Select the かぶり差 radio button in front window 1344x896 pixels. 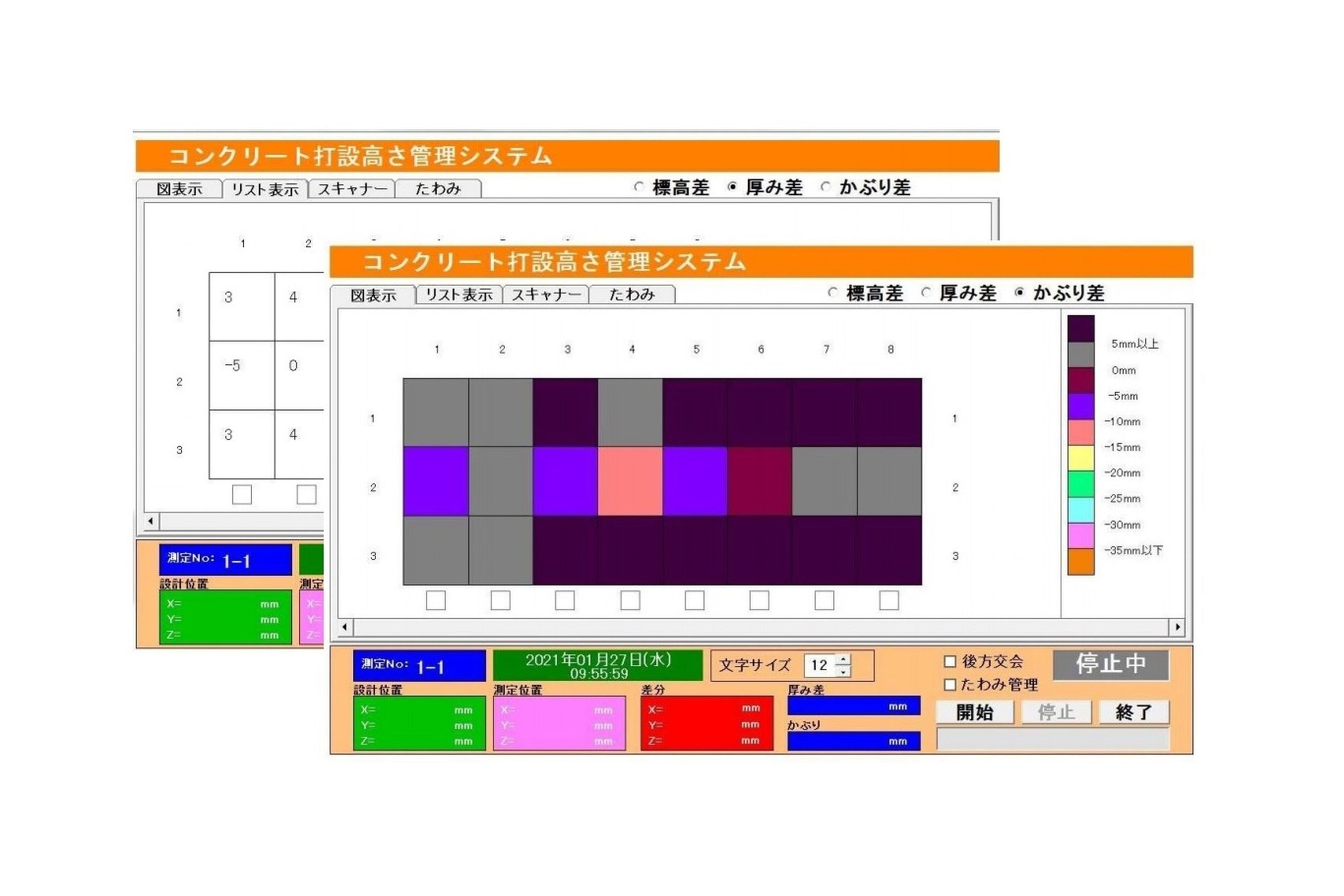coord(1019,293)
